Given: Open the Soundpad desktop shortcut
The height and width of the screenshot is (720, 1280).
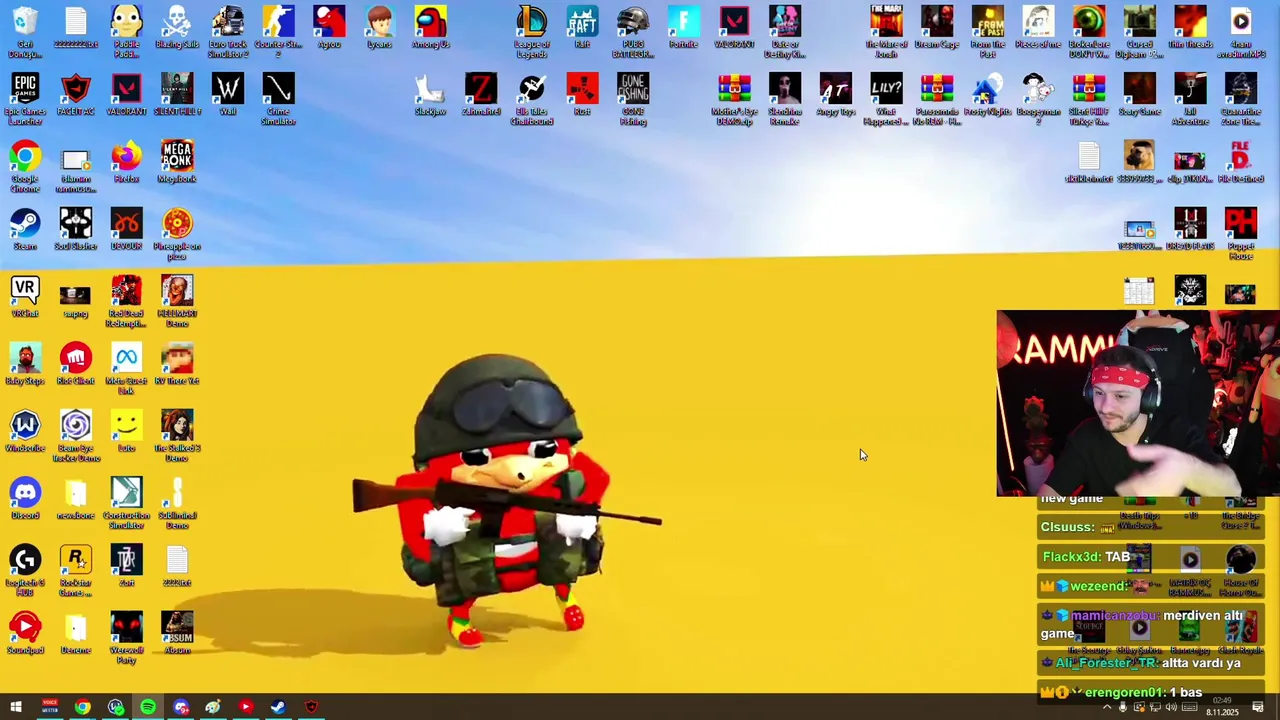Looking at the screenshot, I should (x=25, y=633).
